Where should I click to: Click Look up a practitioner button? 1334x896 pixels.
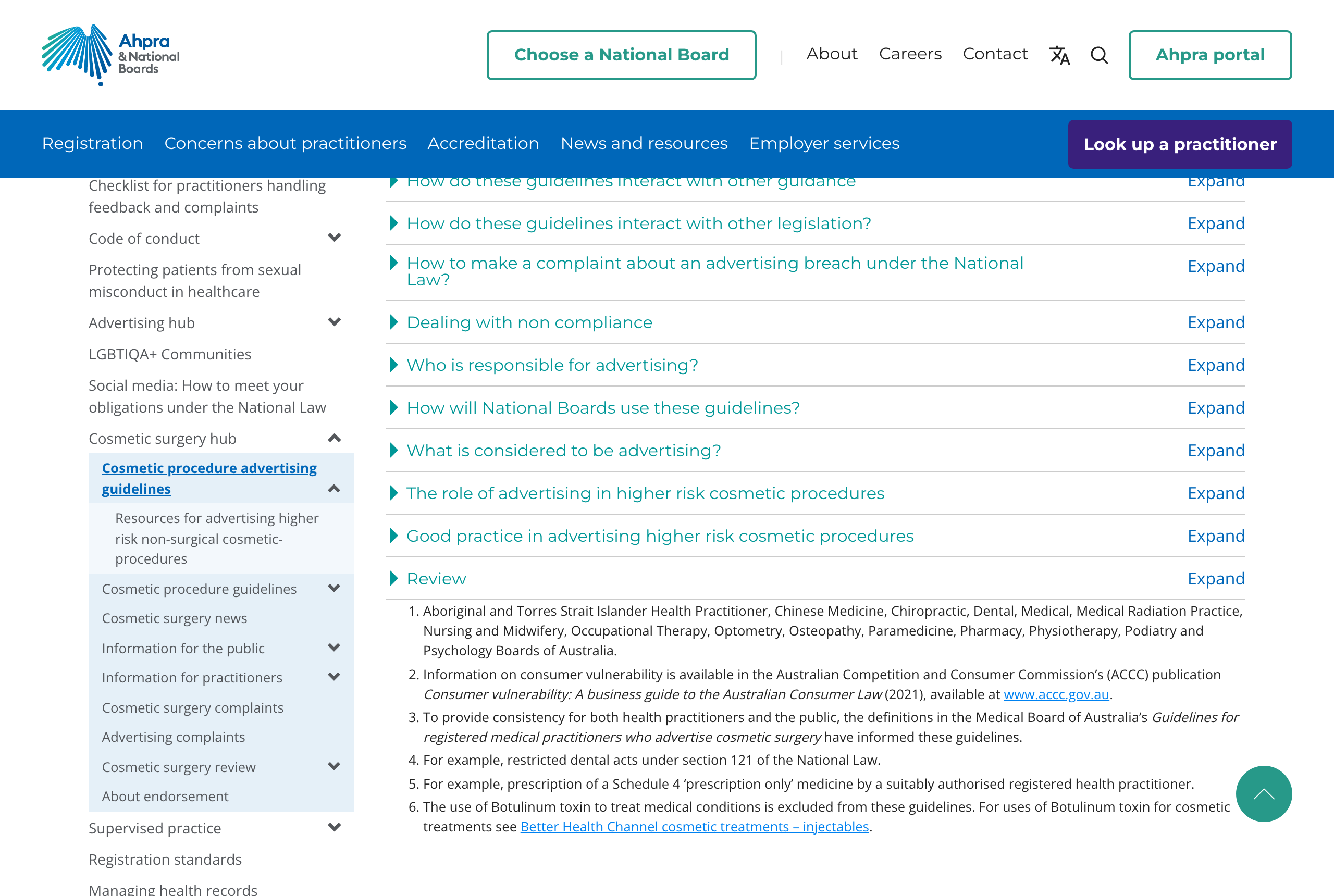pos(1180,144)
